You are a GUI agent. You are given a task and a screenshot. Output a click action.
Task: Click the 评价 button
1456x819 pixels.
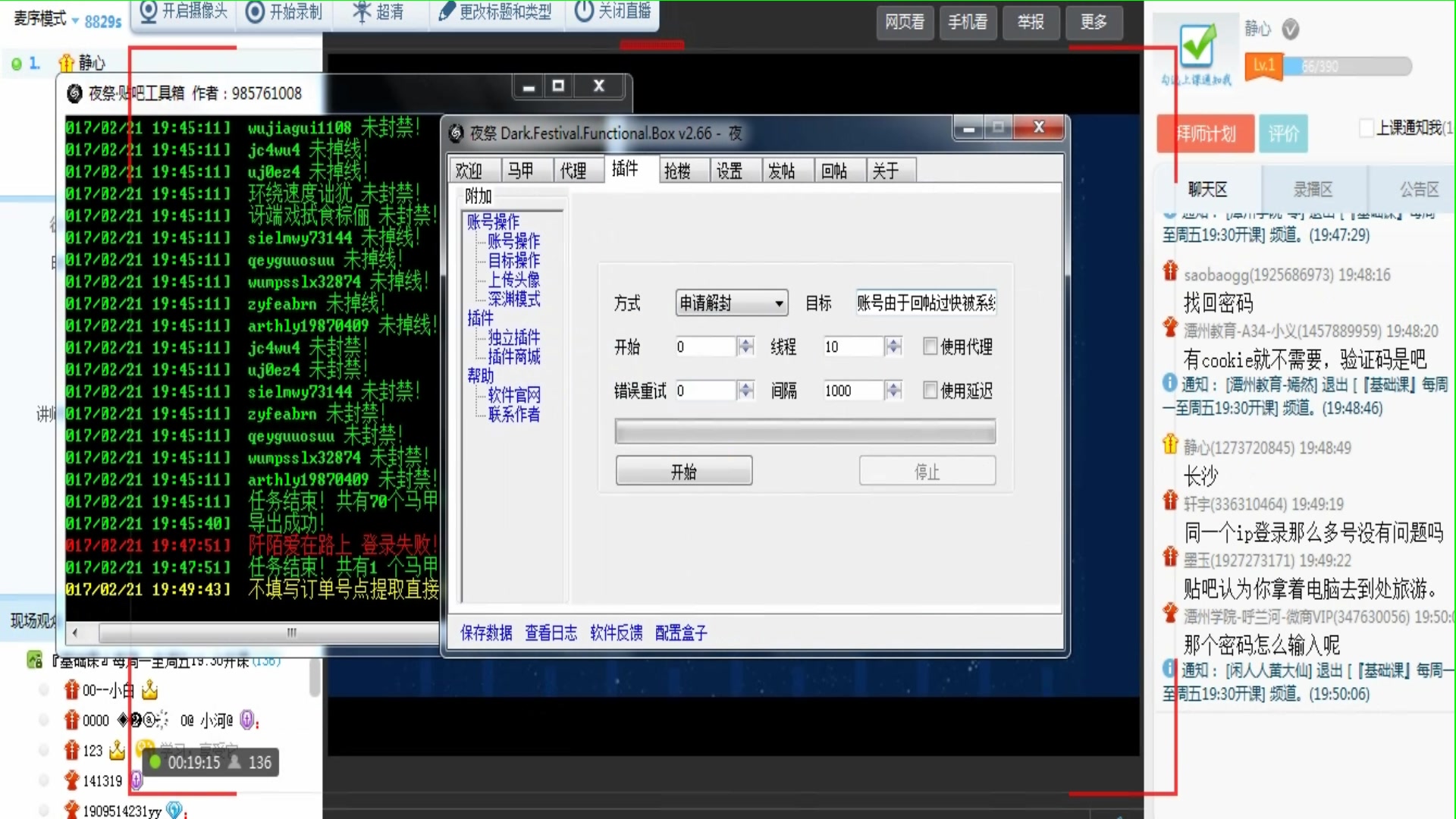click(1283, 134)
